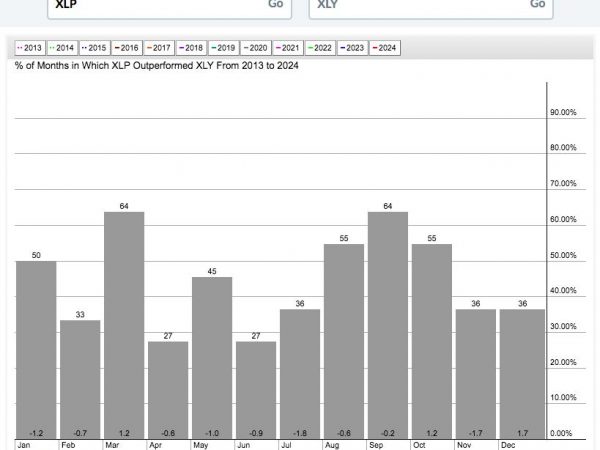600x450 pixels.
Task: Click the 90.00% axis value
Action: tap(563, 112)
